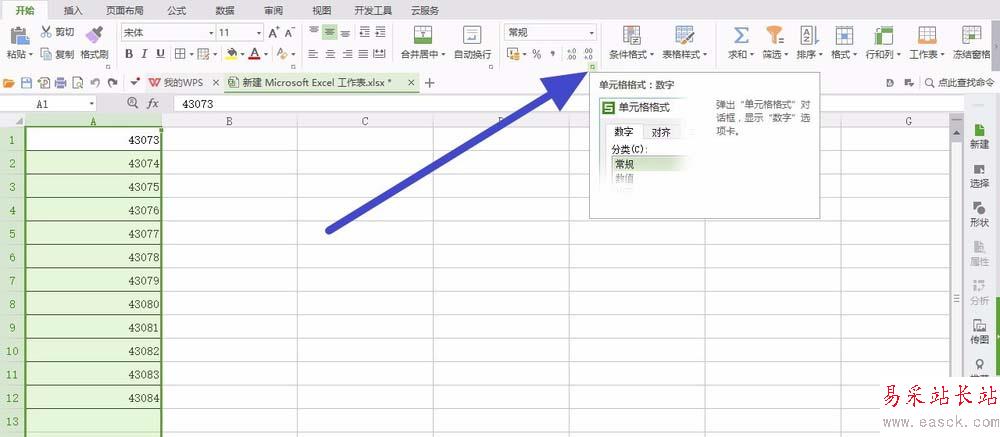This screenshot has height=437, width=1000.
Task: Toggle bottom vertical alignment
Action: (346, 33)
